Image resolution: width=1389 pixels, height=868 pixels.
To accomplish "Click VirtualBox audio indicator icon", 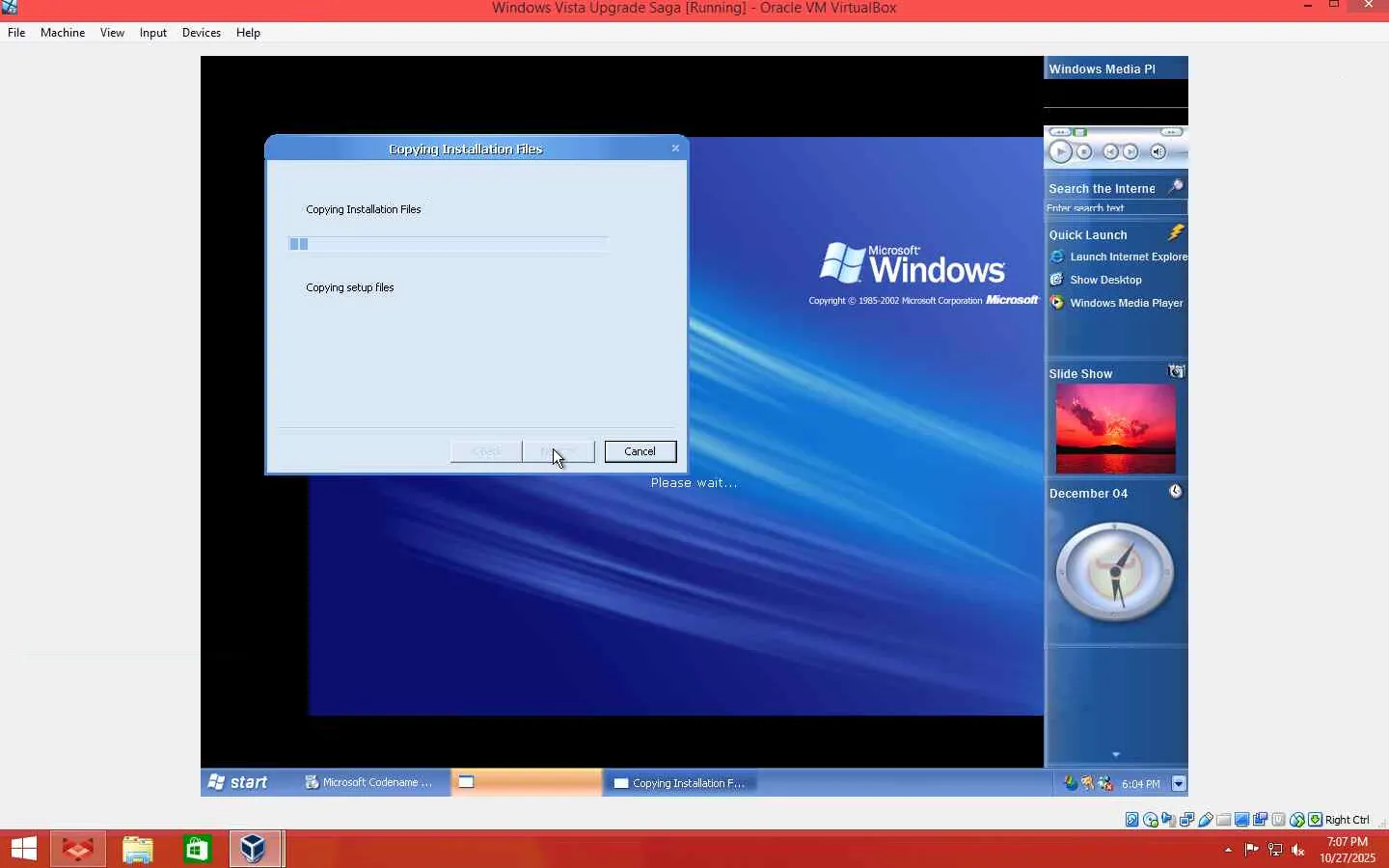I will point(1169,820).
